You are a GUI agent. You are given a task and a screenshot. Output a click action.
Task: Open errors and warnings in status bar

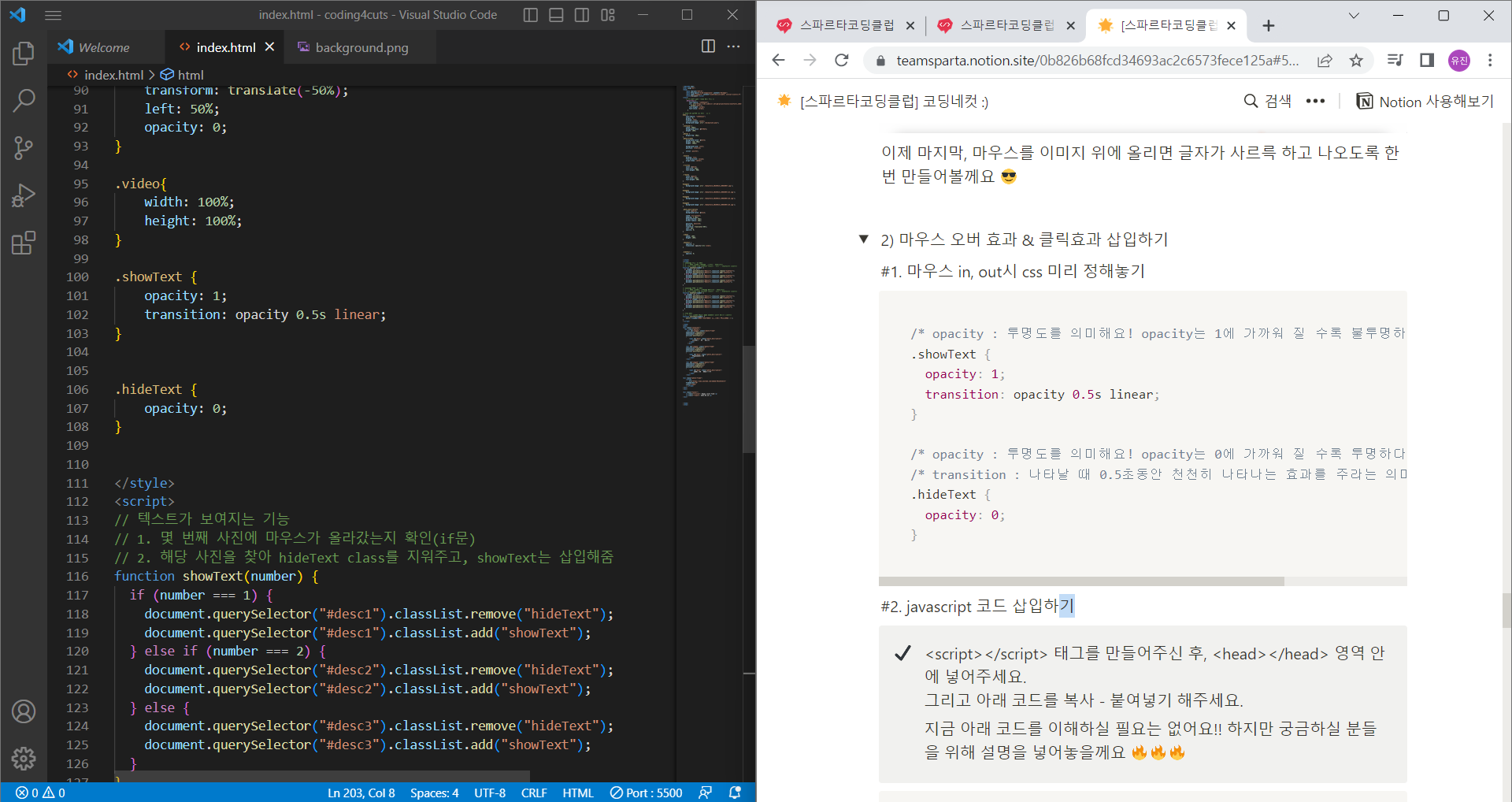(x=40, y=793)
